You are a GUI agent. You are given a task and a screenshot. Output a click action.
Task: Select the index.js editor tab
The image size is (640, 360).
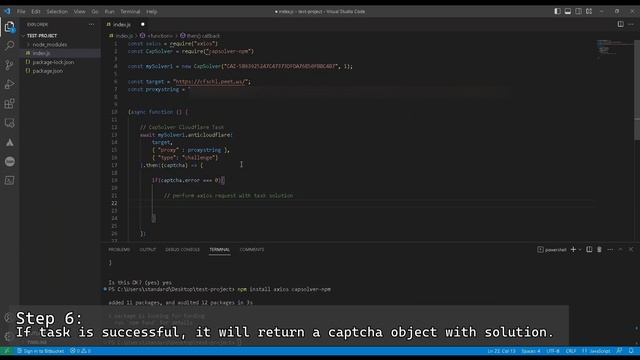122,24
